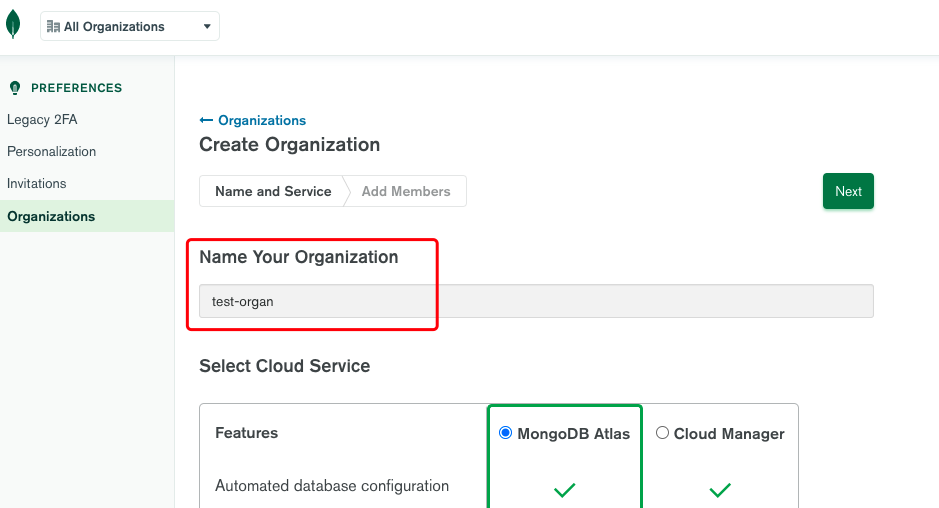Click the green checkmark under MongoDB Atlas
Viewport: 939px width, 508px height.
565,490
